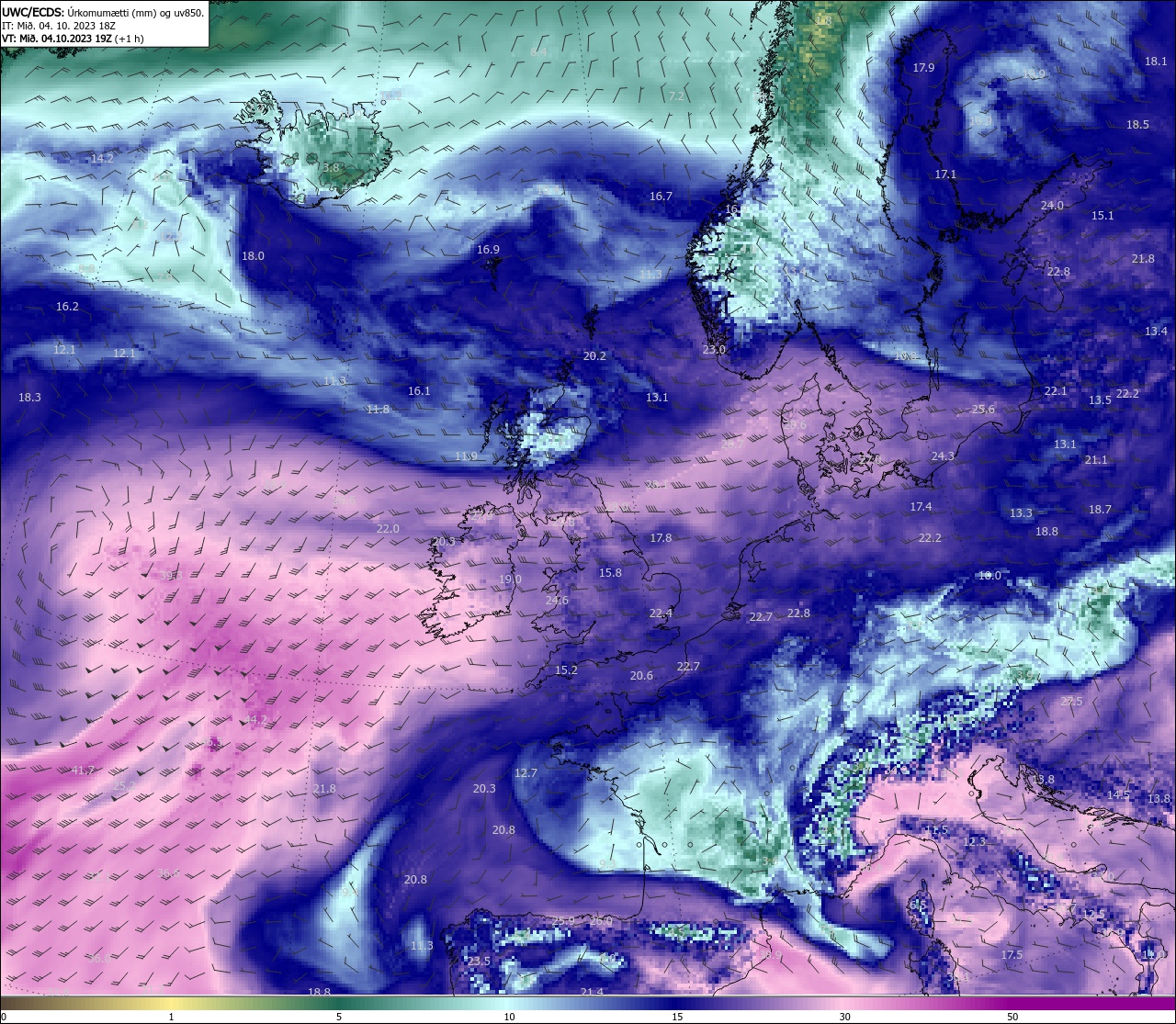Click the 15 label on the color scale
This screenshot has height=1024, width=1176.
(677, 1017)
